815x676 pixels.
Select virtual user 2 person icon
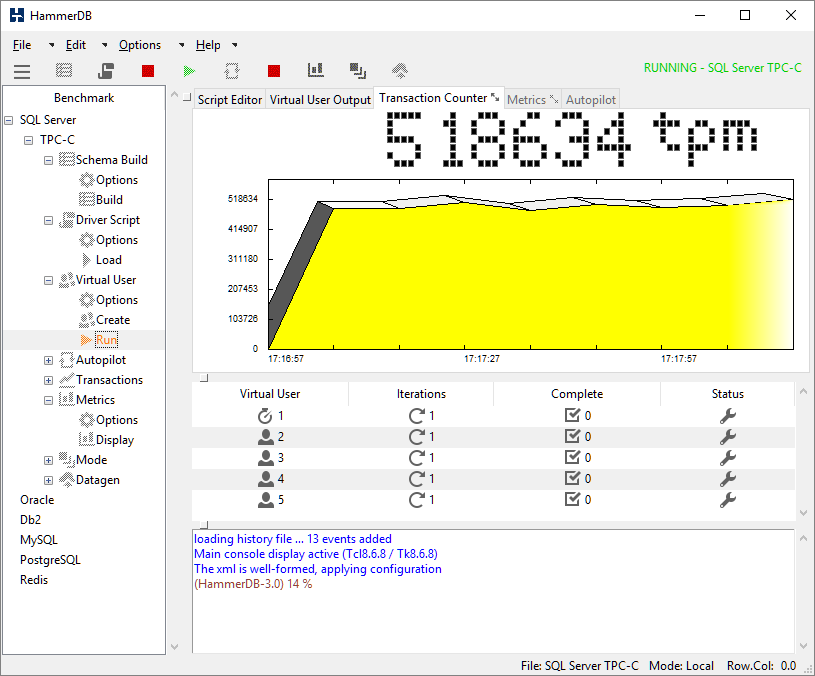tap(266, 437)
